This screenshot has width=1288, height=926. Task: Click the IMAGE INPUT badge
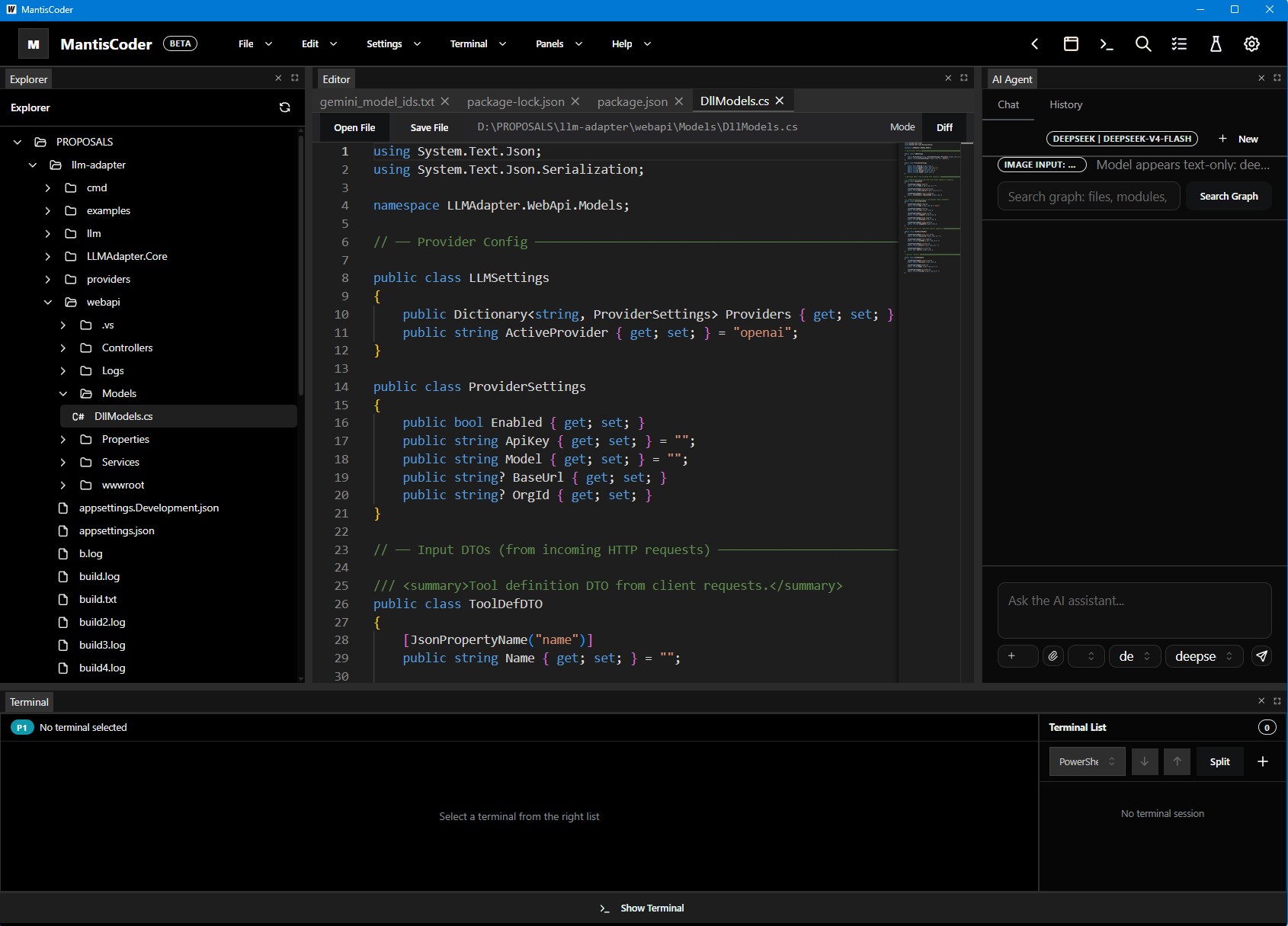click(1041, 165)
